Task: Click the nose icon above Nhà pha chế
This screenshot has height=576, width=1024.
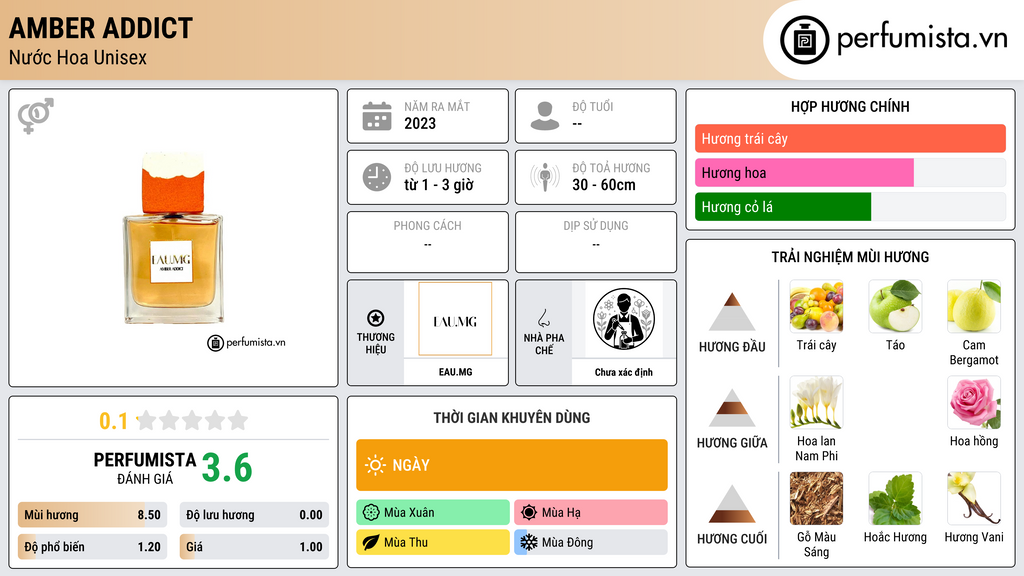Action: point(543,318)
